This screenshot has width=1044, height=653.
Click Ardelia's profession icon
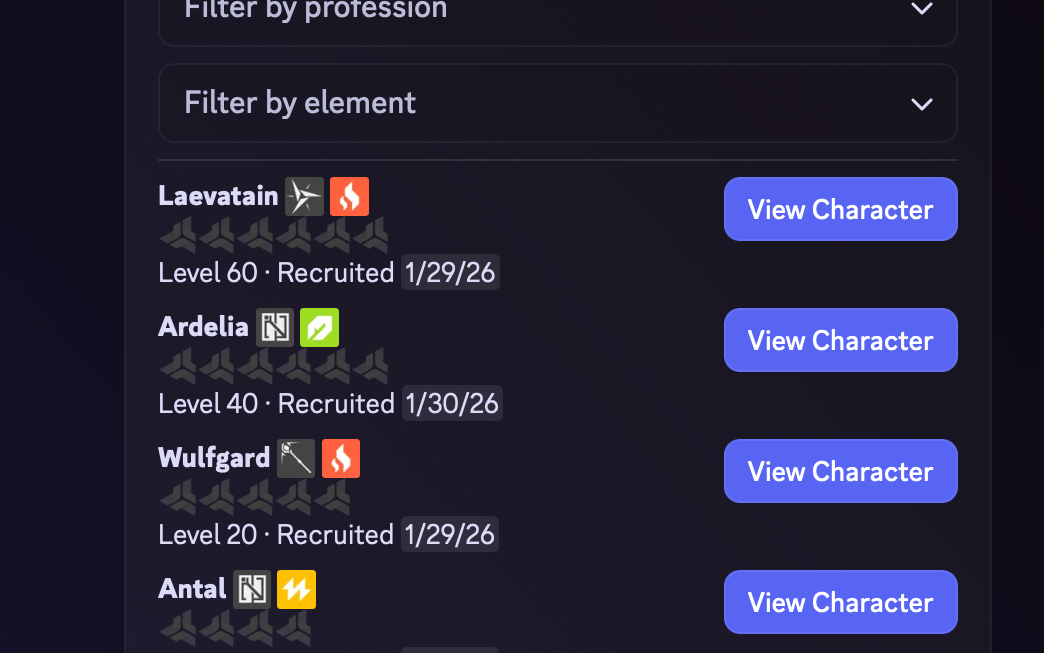(x=275, y=327)
